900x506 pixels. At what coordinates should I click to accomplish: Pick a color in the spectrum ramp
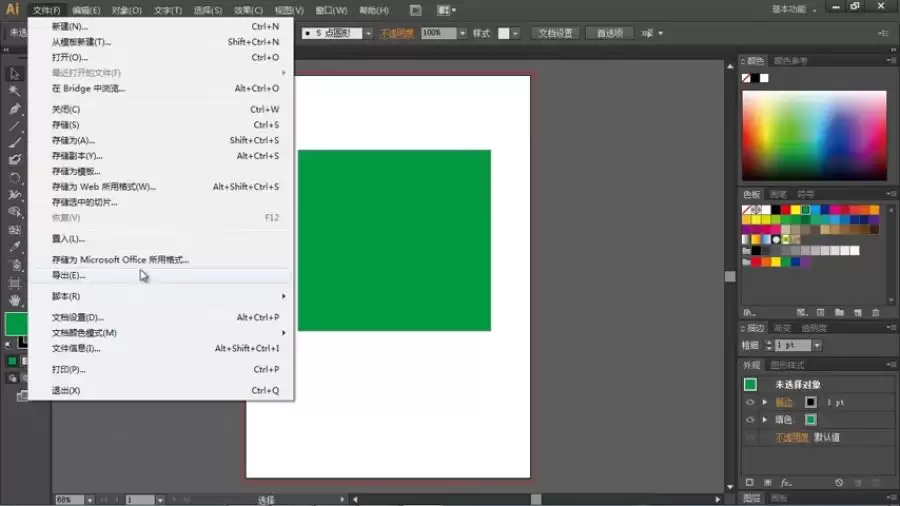coord(814,135)
